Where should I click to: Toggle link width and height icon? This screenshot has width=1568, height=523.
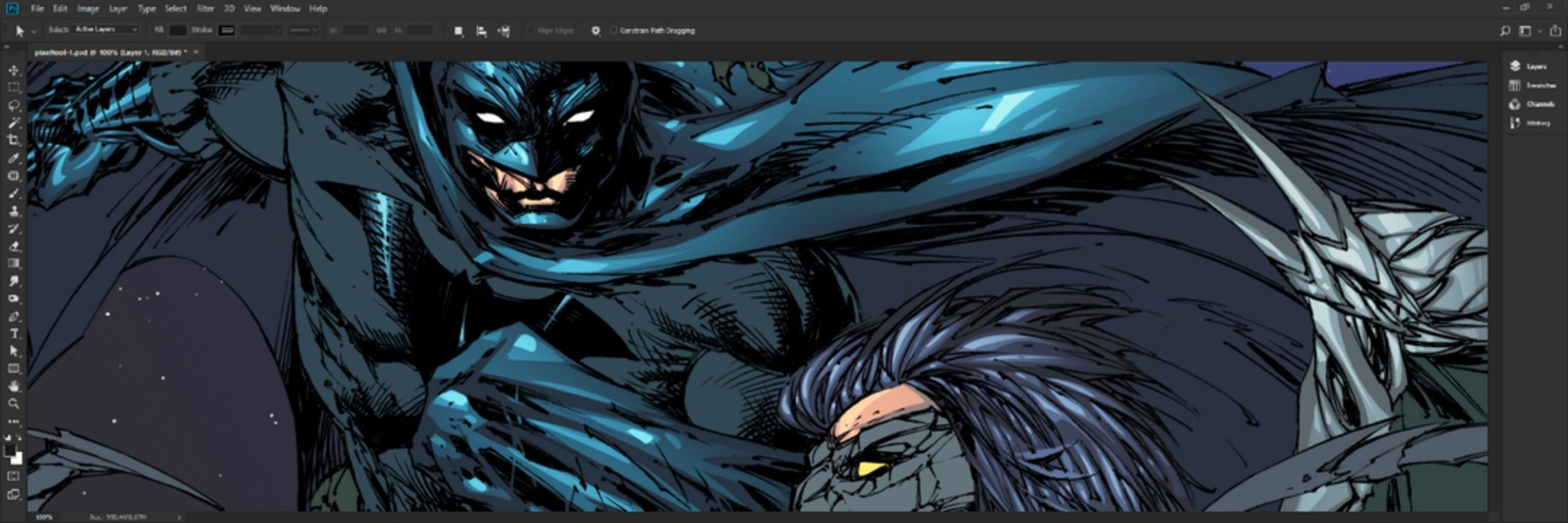[381, 30]
